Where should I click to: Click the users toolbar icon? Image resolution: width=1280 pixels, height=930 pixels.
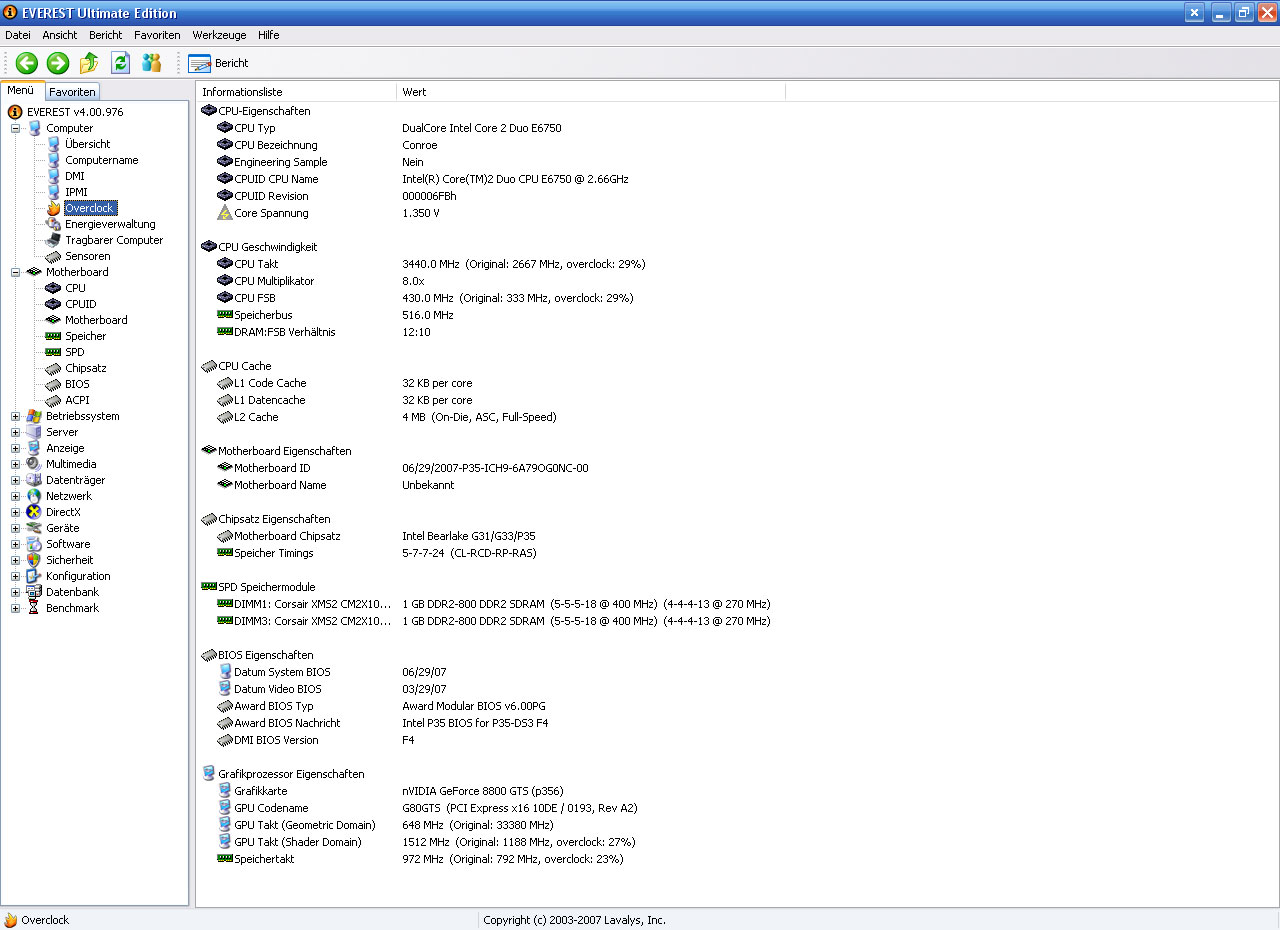point(152,63)
